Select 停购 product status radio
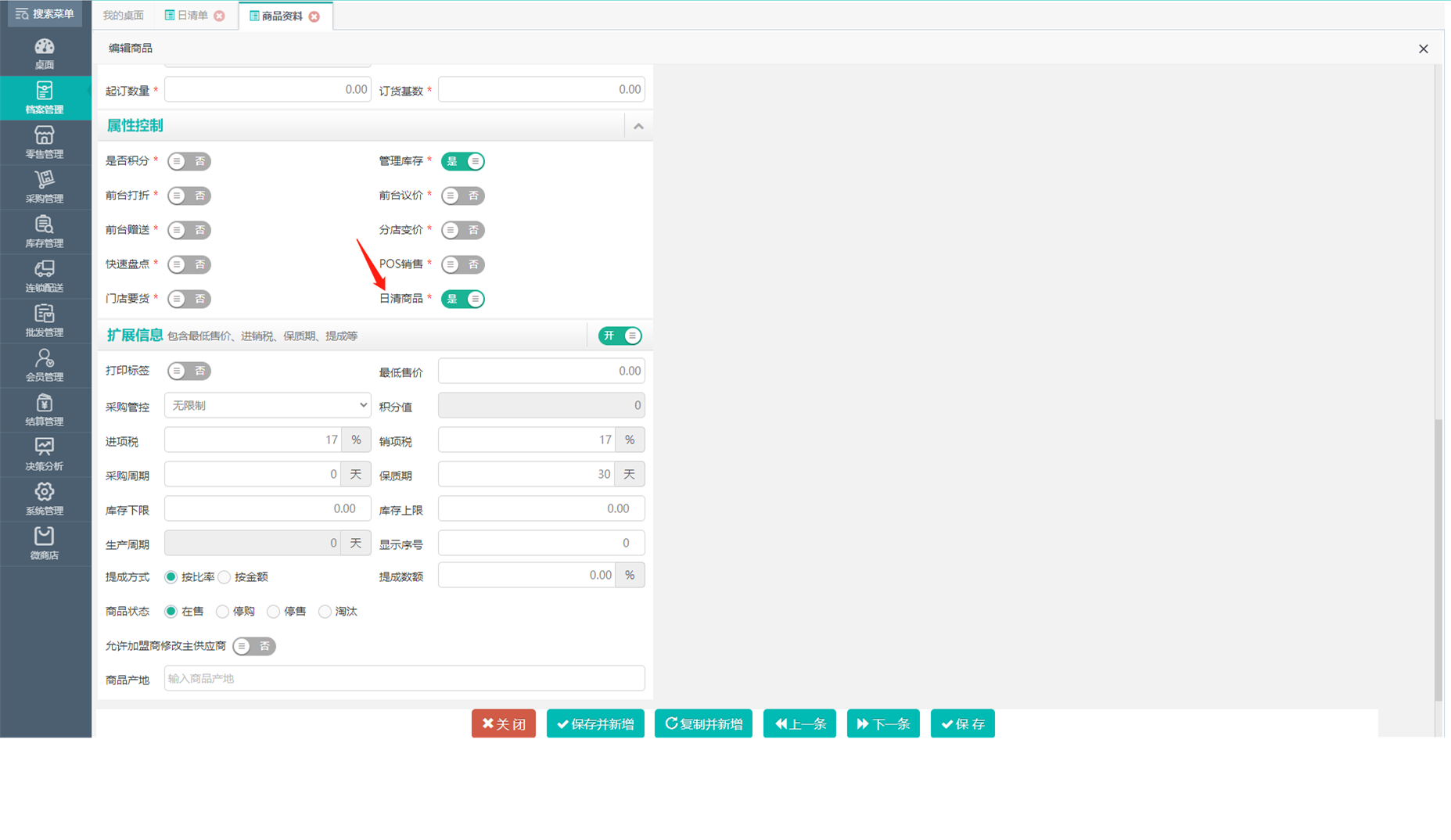The image size is (1451, 840). (222, 612)
